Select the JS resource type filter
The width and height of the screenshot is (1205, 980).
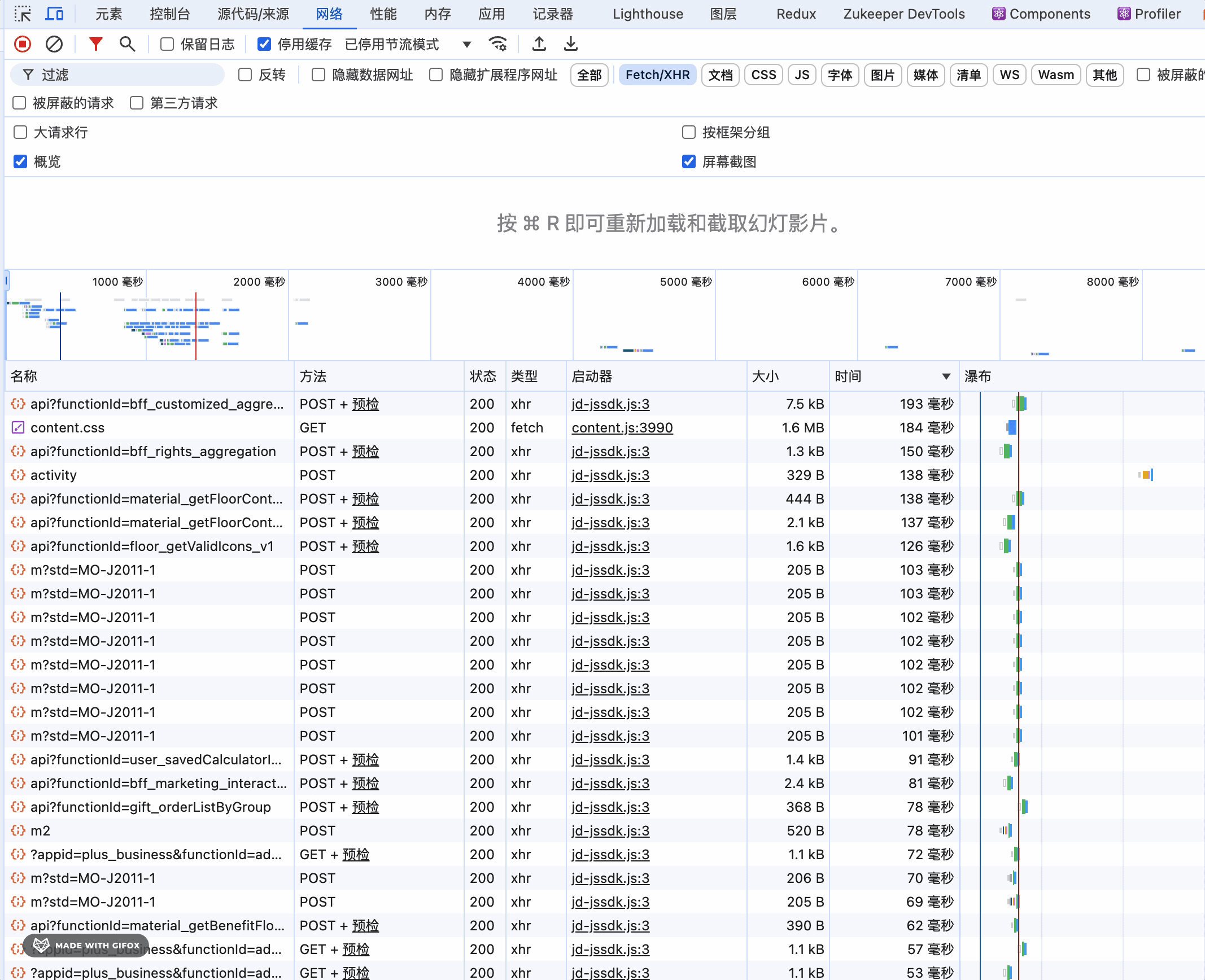[802, 75]
